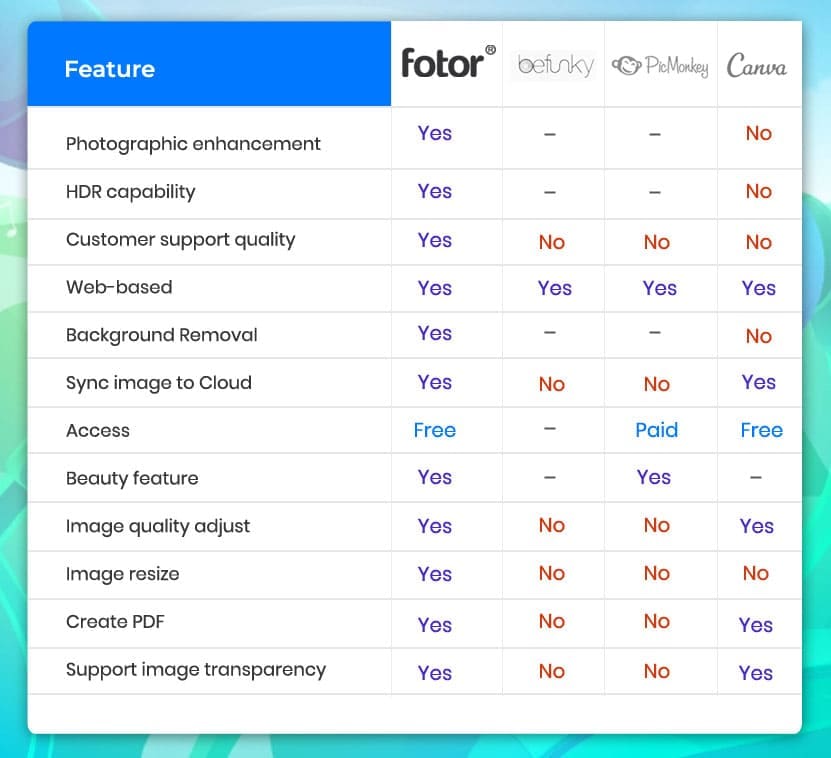Click the blue Feature header cell
Viewport: 831px width, 758px height.
[209, 69]
